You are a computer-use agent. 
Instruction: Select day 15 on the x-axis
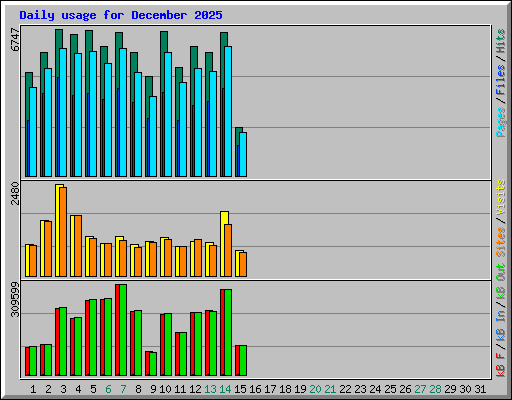coord(240,389)
